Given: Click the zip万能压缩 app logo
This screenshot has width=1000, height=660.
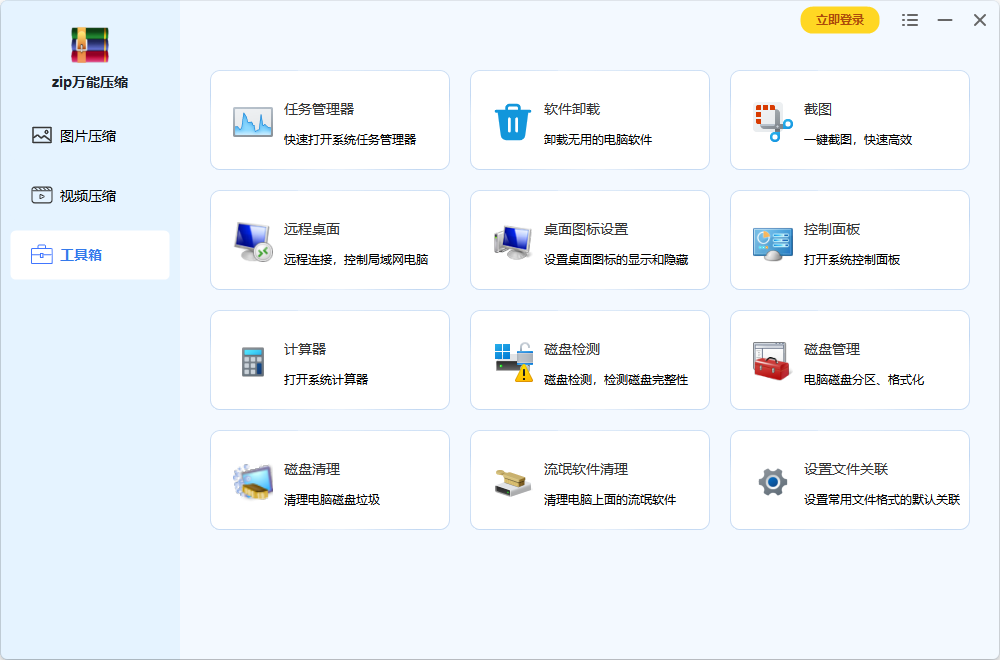Looking at the screenshot, I should (x=90, y=45).
